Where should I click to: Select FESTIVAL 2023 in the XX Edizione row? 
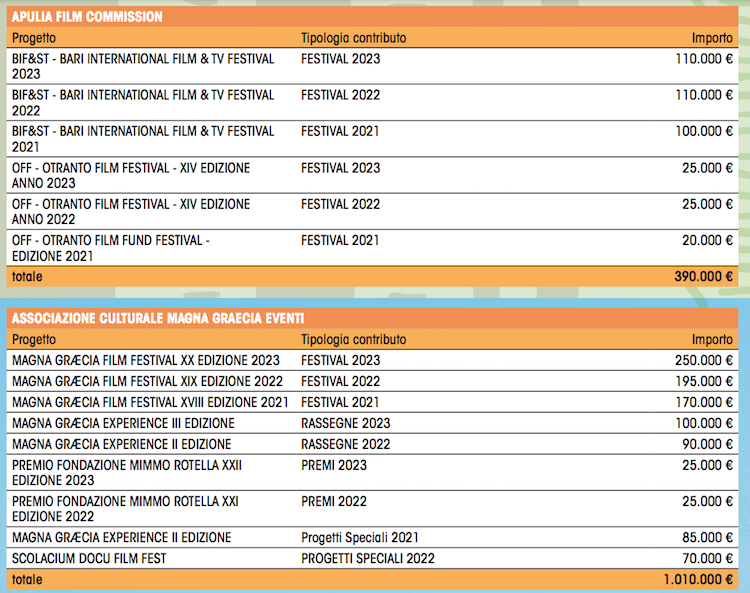point(340,360)
